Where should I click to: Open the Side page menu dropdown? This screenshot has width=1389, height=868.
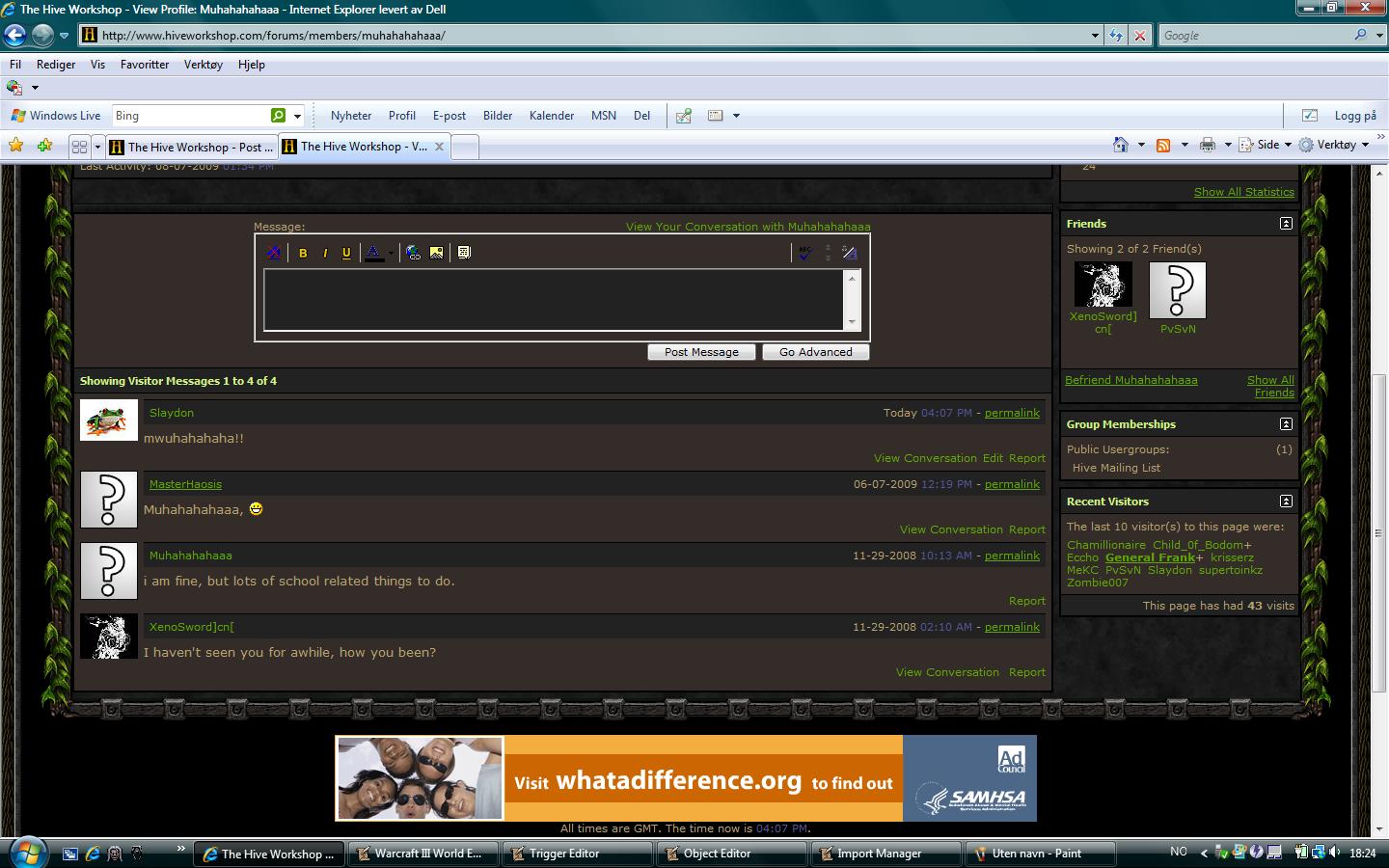1266,145
